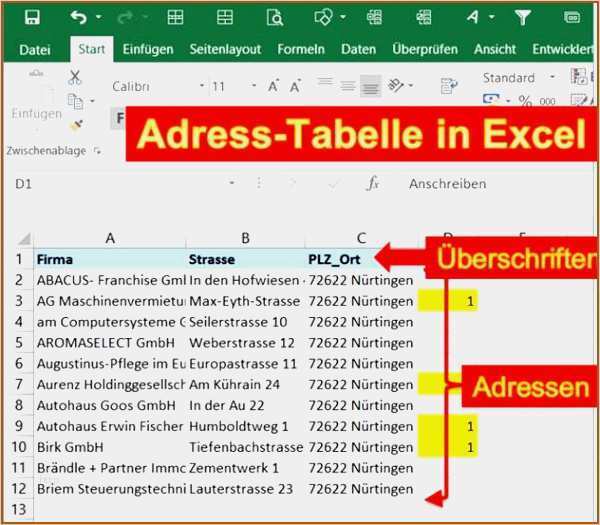Open the Calibri font name dropdown

coord(201,86)
